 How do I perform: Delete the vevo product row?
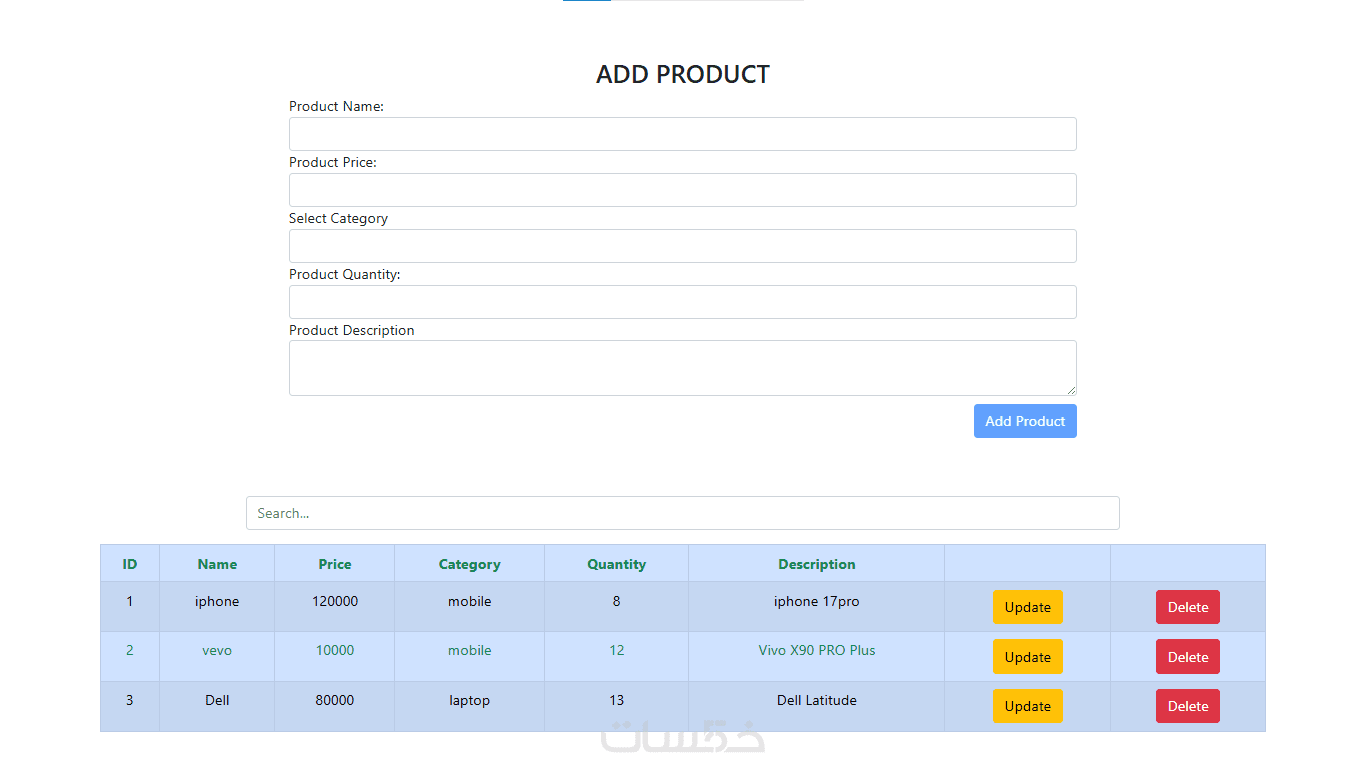1187,657
